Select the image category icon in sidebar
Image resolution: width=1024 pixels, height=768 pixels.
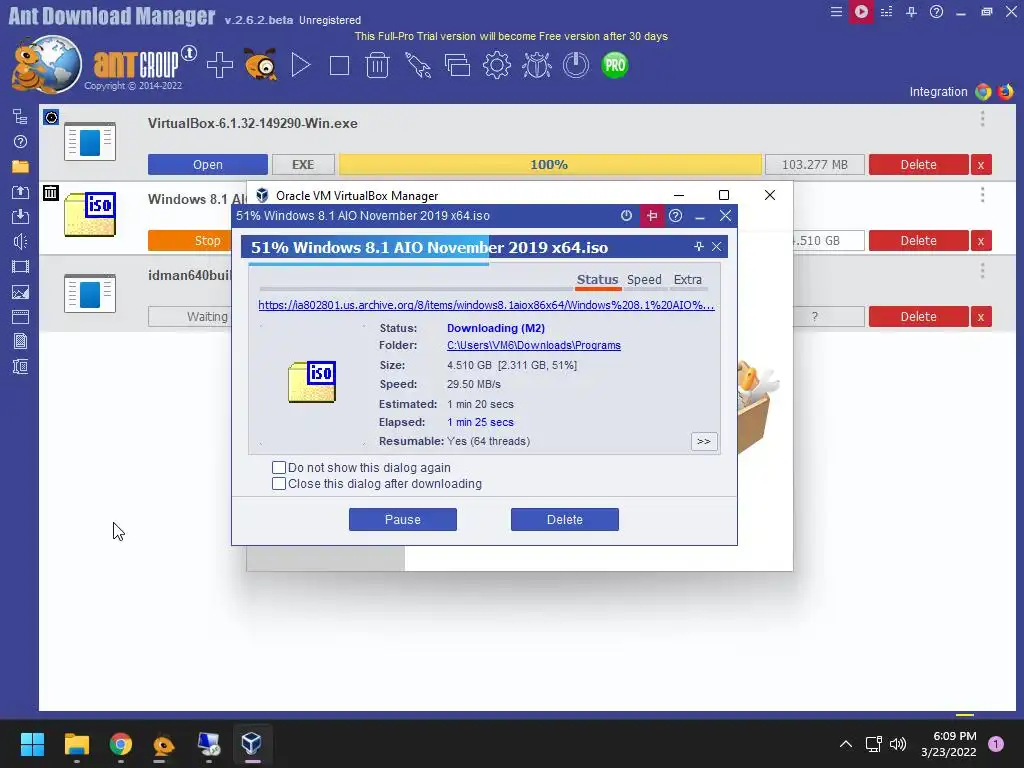(20, 293)
